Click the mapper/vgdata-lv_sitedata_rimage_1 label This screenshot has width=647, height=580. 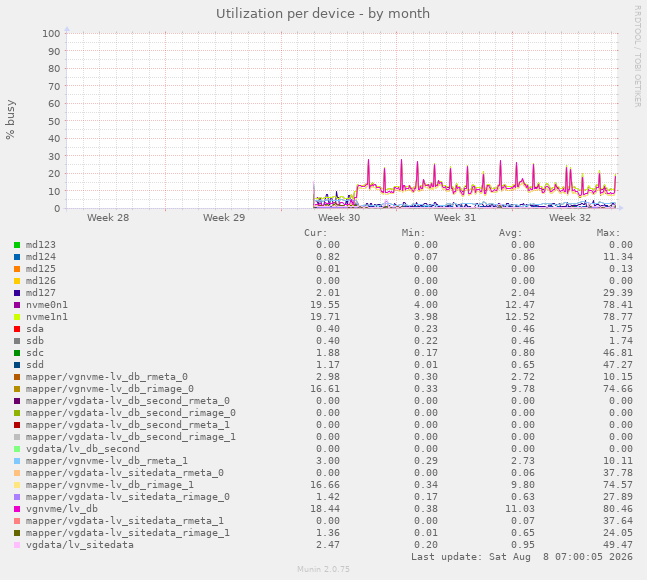pyautogui.click(x=128, y=533)
